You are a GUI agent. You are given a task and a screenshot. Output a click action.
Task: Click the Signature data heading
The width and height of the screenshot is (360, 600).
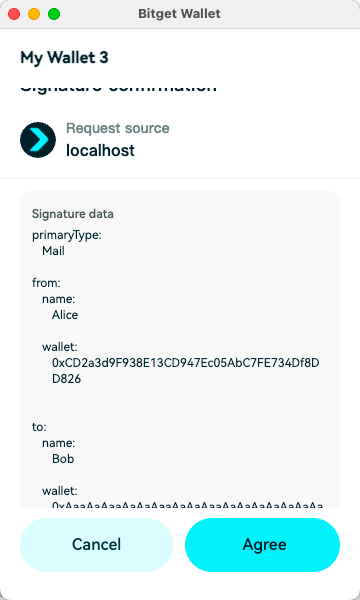pyautogui.click(x=73, y=214)
